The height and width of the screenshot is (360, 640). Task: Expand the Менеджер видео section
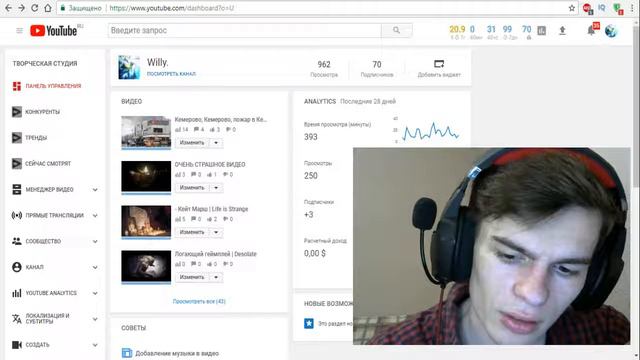95,190
